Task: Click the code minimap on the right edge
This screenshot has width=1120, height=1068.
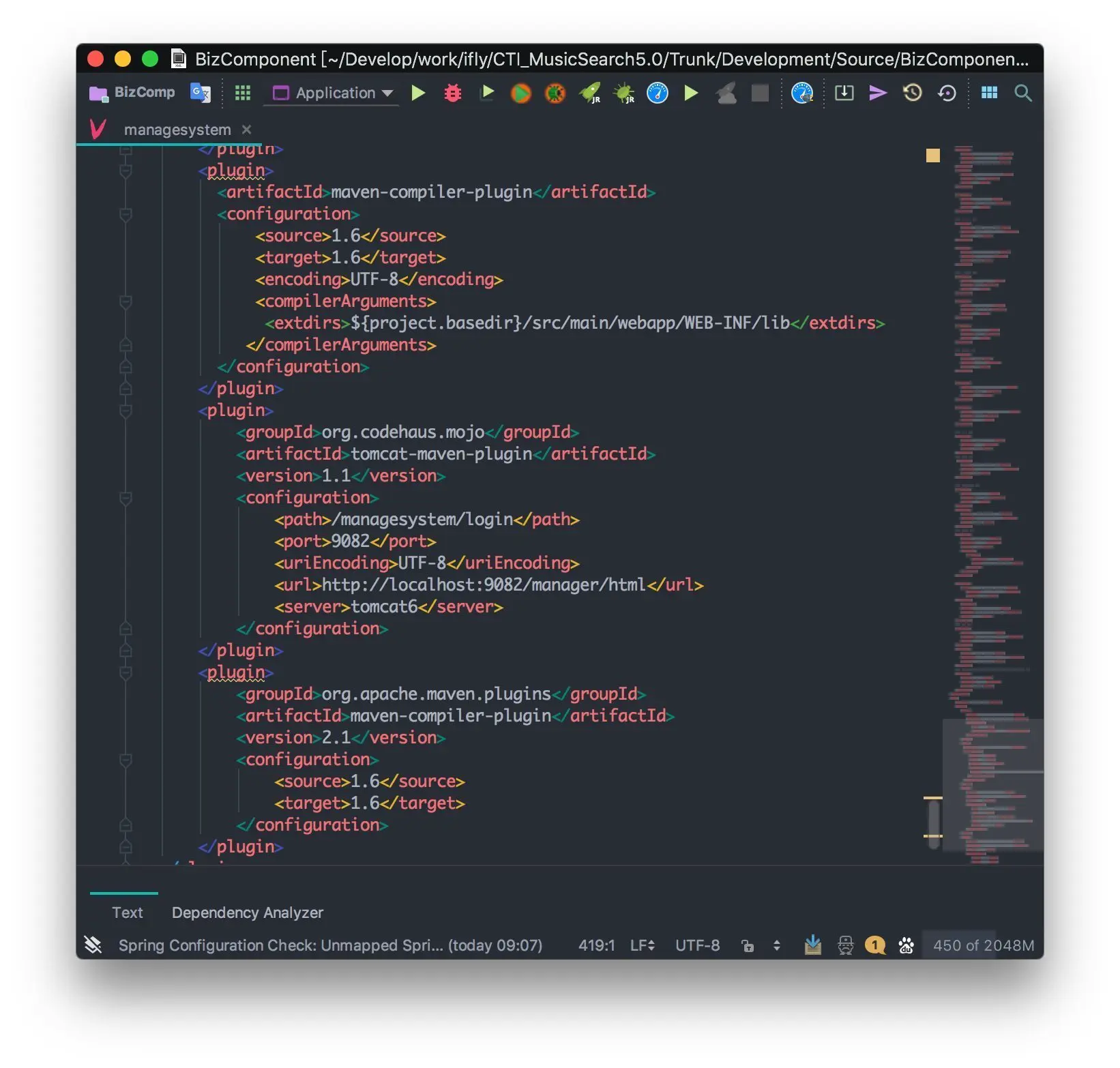Action: (989, 477)
